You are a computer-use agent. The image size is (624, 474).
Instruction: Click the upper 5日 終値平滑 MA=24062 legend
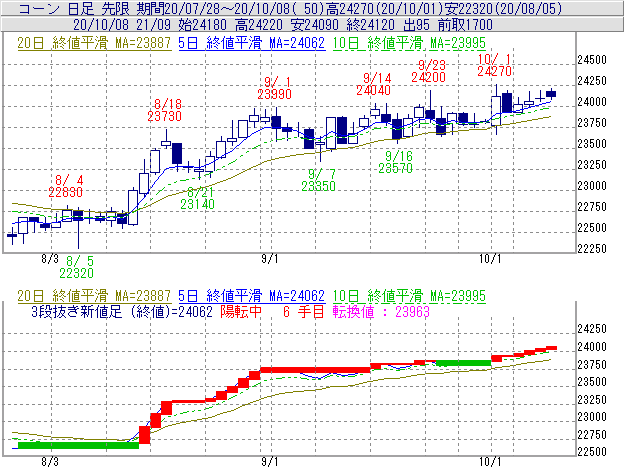tap(252, 43)
